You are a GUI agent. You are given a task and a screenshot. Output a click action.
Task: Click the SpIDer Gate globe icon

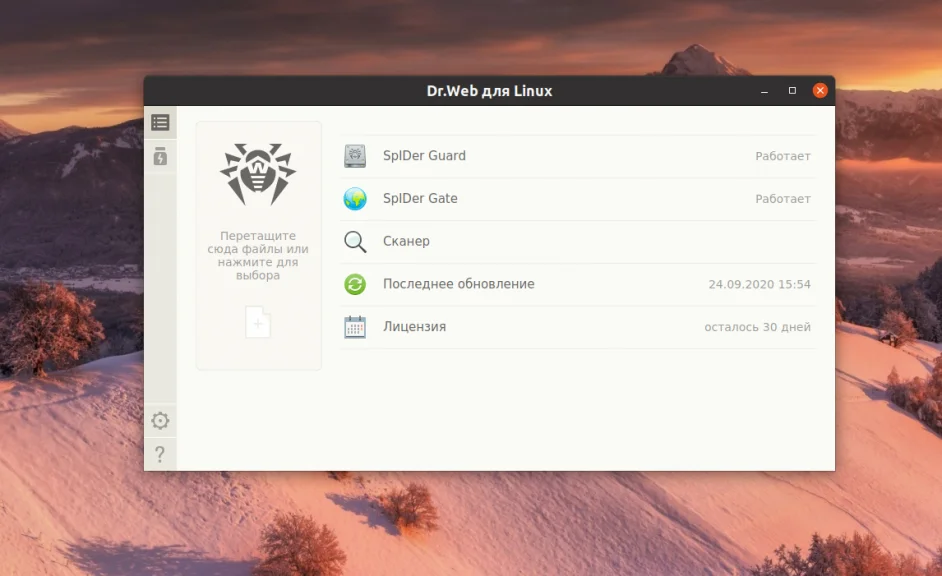pos(355,198)
